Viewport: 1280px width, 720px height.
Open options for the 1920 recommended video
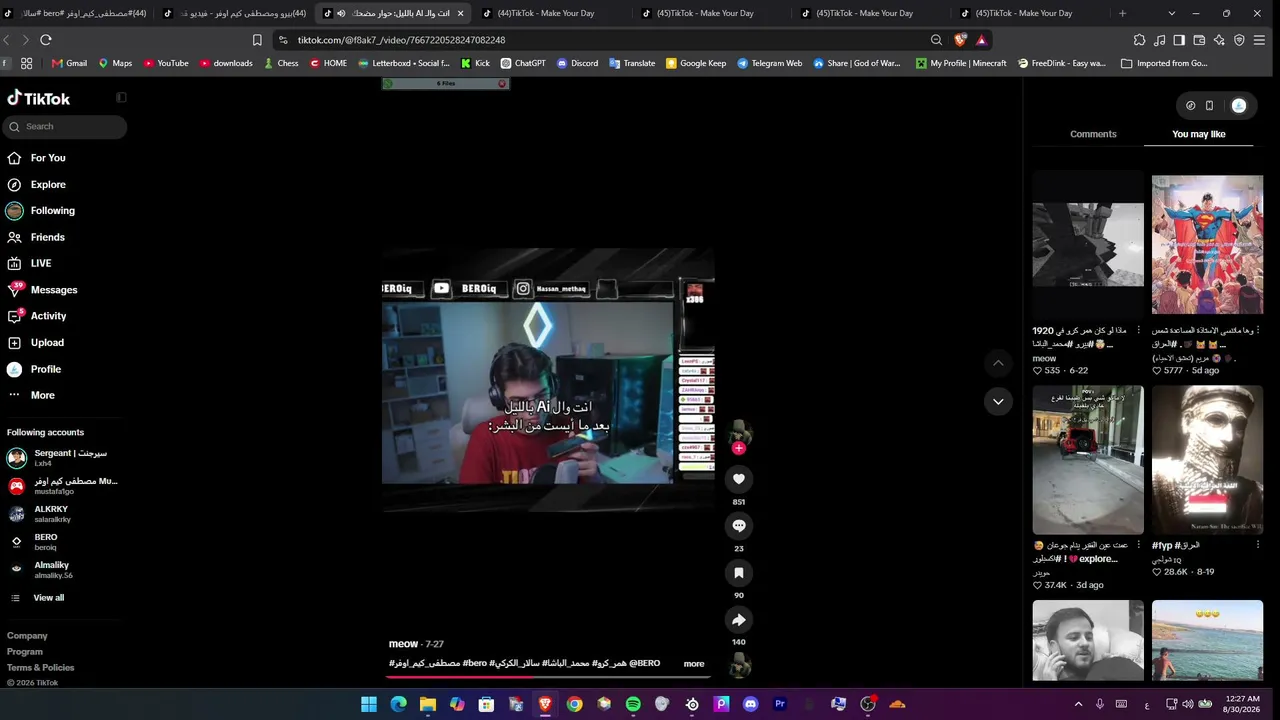coord(1138,330)
